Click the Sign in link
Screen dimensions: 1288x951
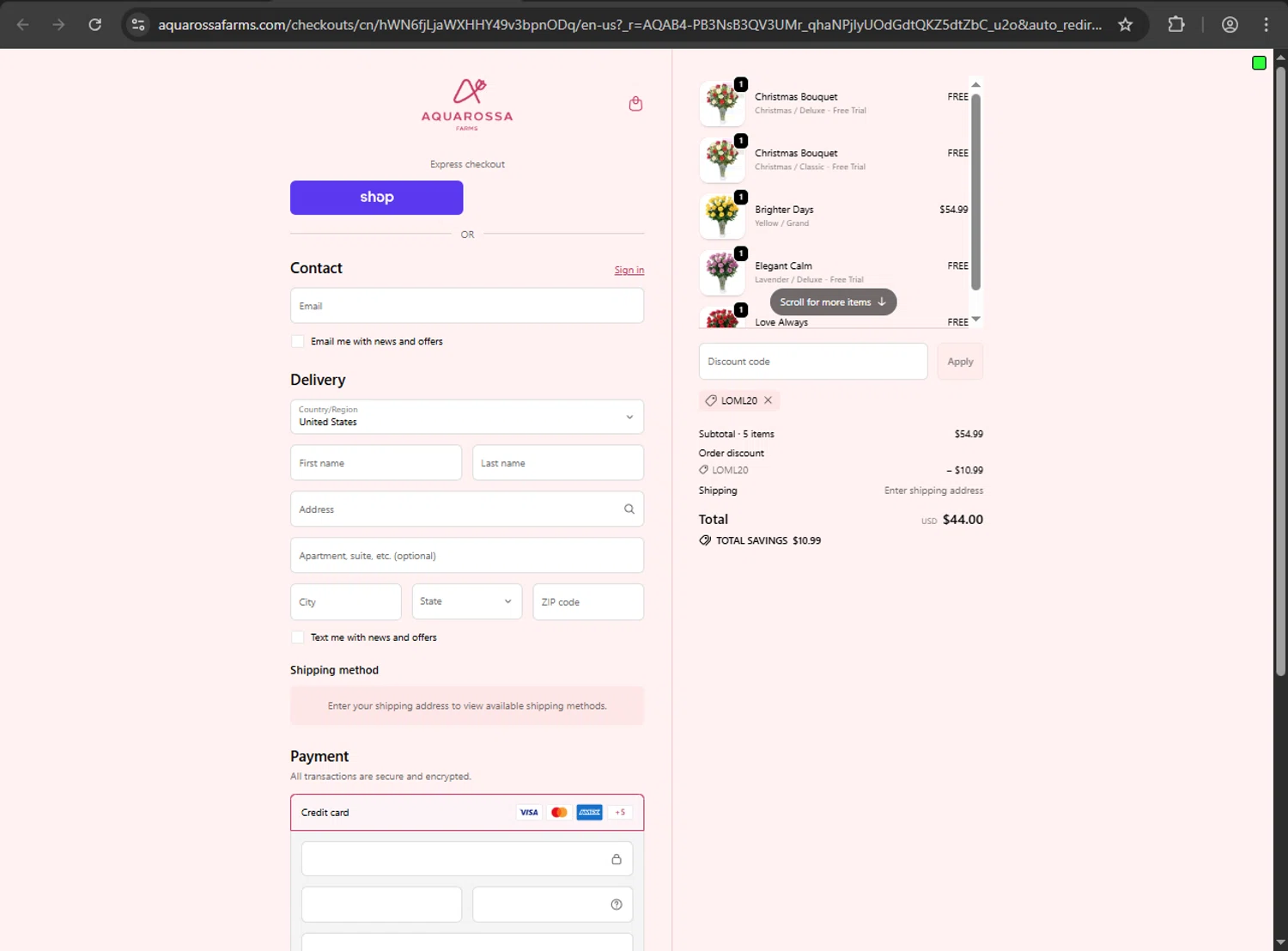(629, 270)
